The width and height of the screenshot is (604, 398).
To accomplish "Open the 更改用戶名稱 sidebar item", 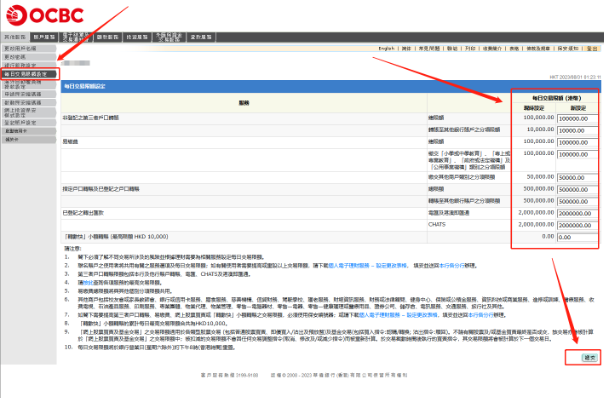I will [29, 48].
